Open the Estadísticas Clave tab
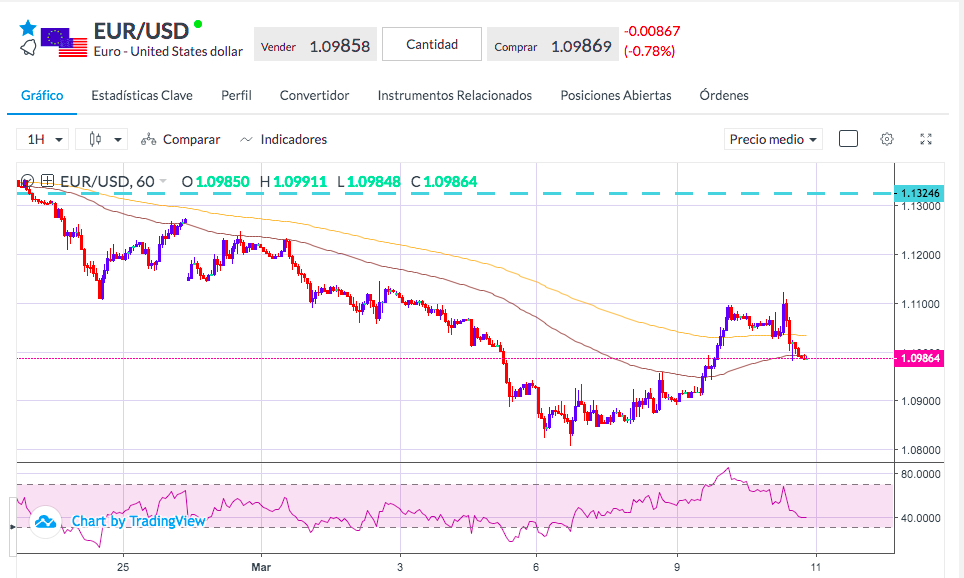Screen dimensions: 964x578 coord(142,95)
